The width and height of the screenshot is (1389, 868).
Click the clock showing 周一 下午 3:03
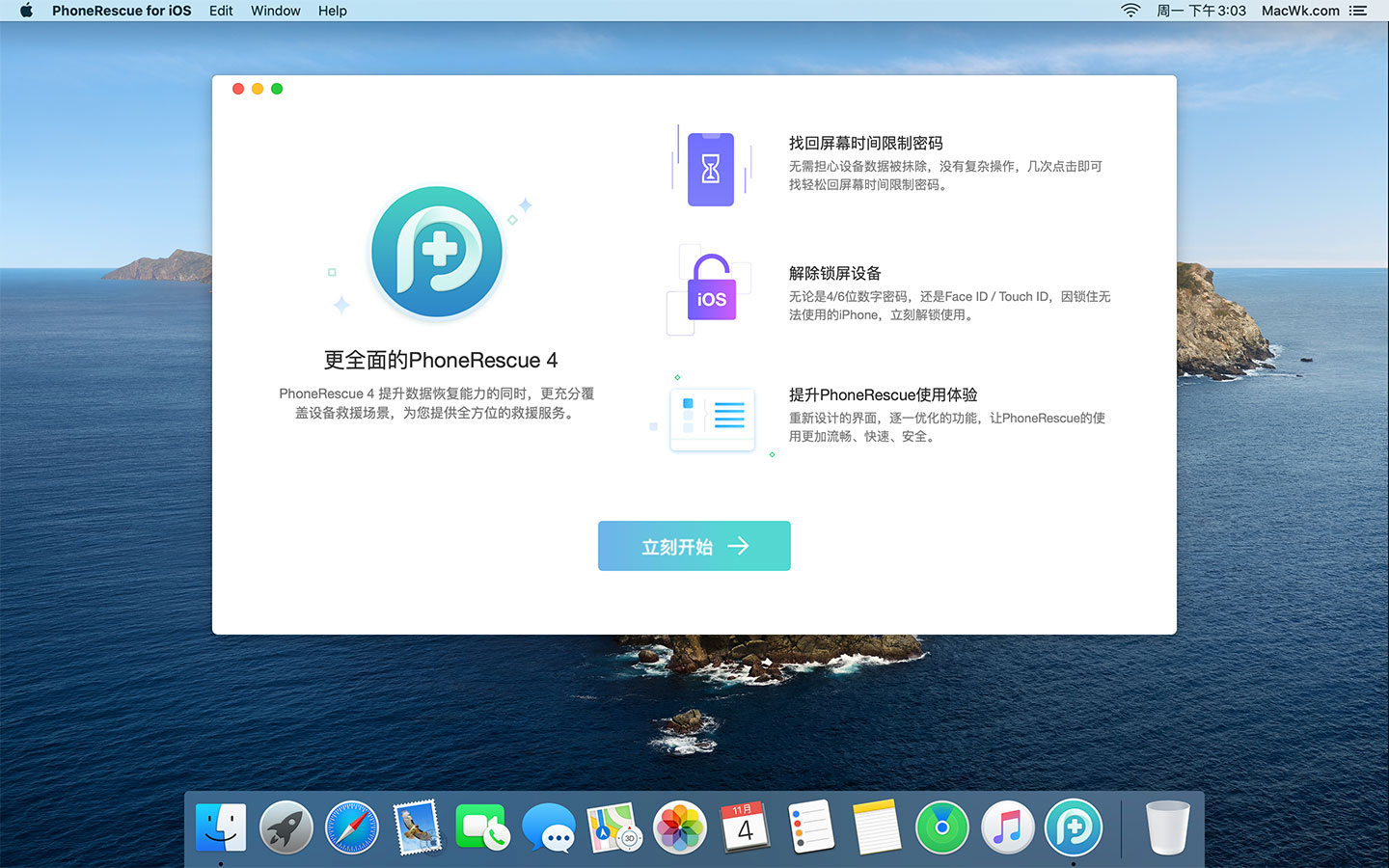(x=1202, y=11)
